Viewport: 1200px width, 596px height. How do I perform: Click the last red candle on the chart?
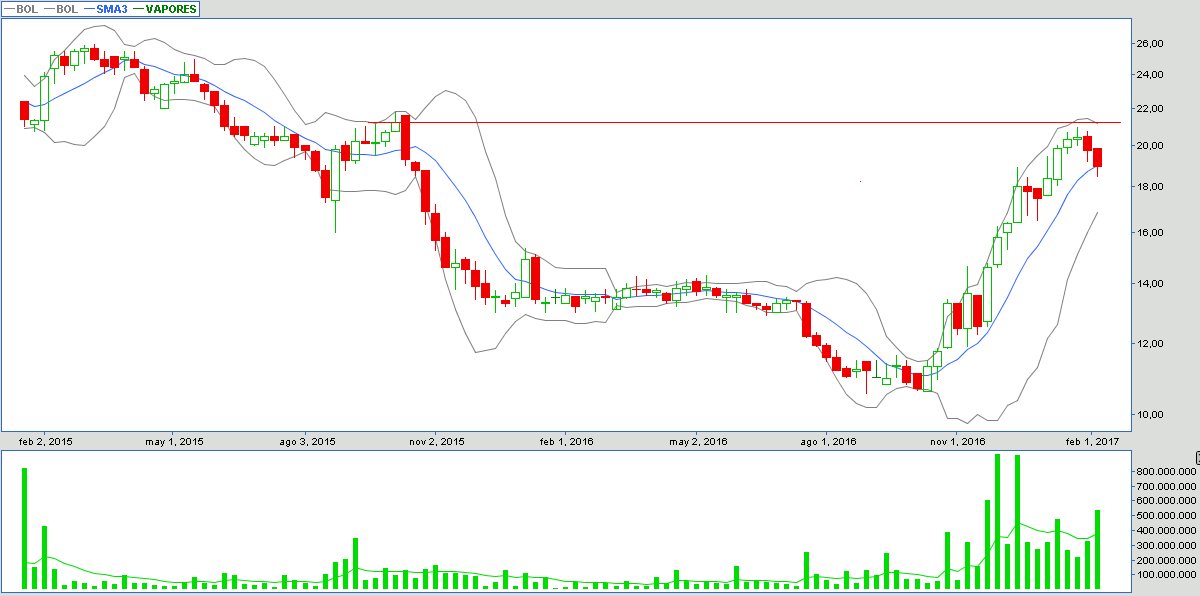pyautogui.click(x=1097, y=157)
